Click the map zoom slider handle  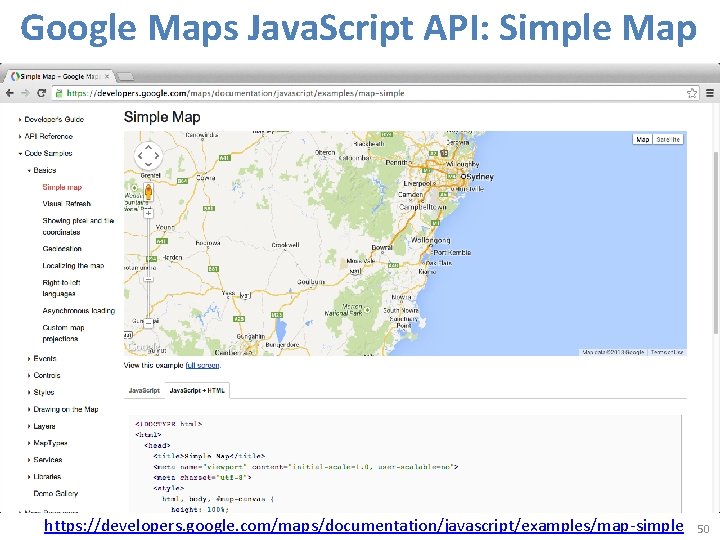pyautogui.click(x=148, y=279)
